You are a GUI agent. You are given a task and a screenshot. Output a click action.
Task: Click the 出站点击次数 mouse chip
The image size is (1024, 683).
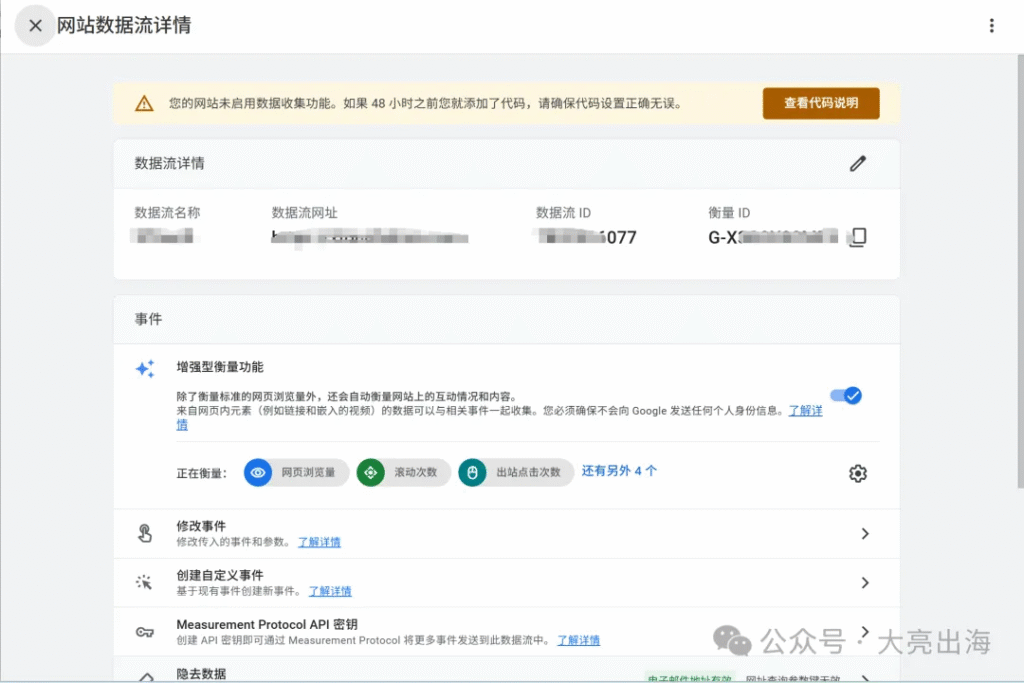pyautogui.click(x=516, y=473)
